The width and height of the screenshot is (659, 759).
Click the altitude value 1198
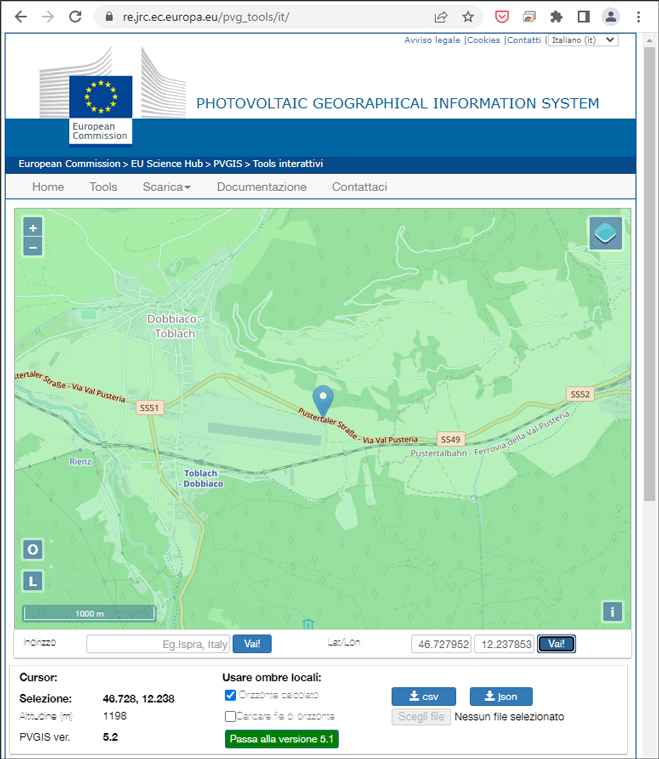pyautogui.click(x=115, y=716)
